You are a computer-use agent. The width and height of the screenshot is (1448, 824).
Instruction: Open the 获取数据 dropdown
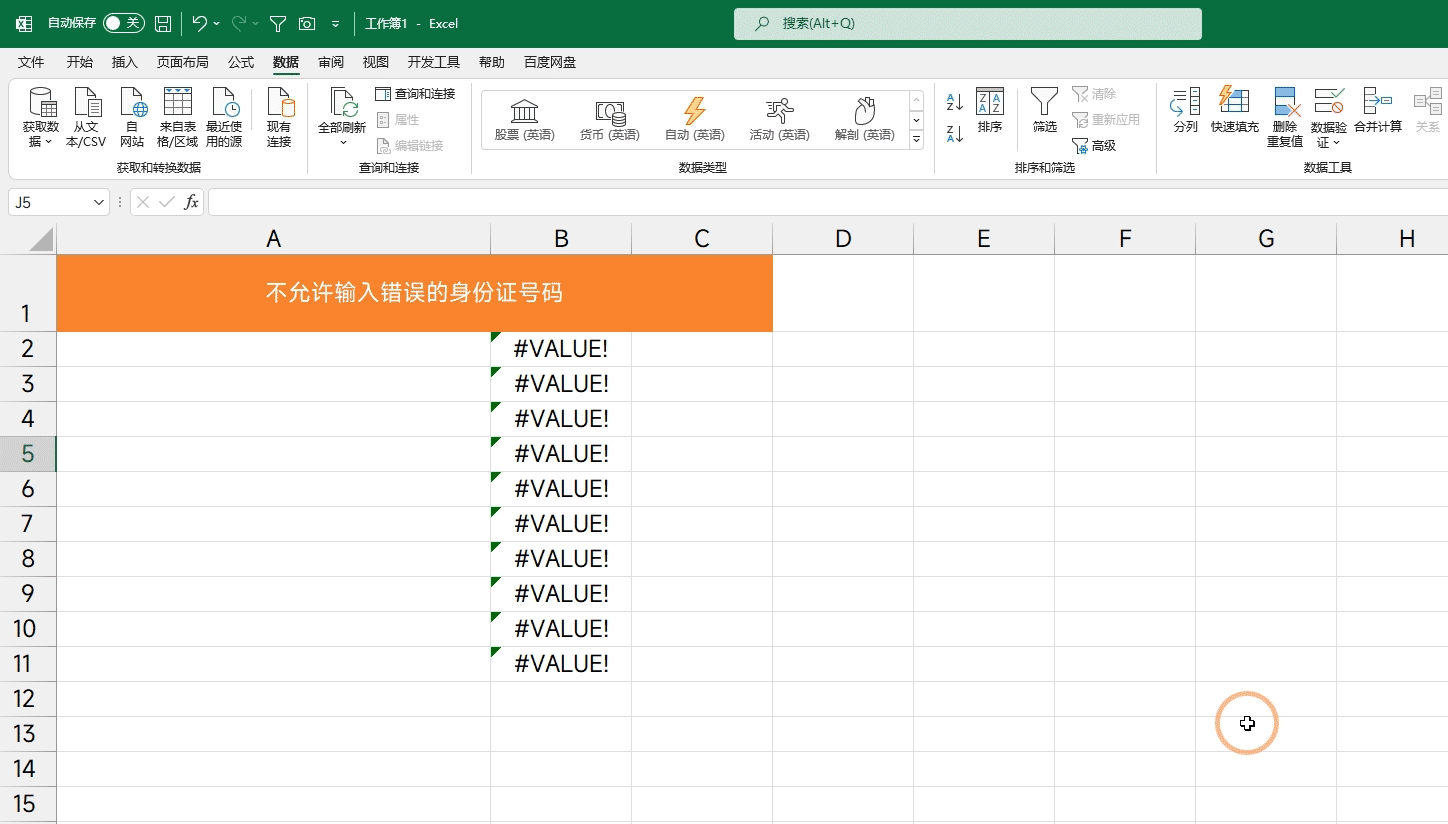(x=41, y=117)
